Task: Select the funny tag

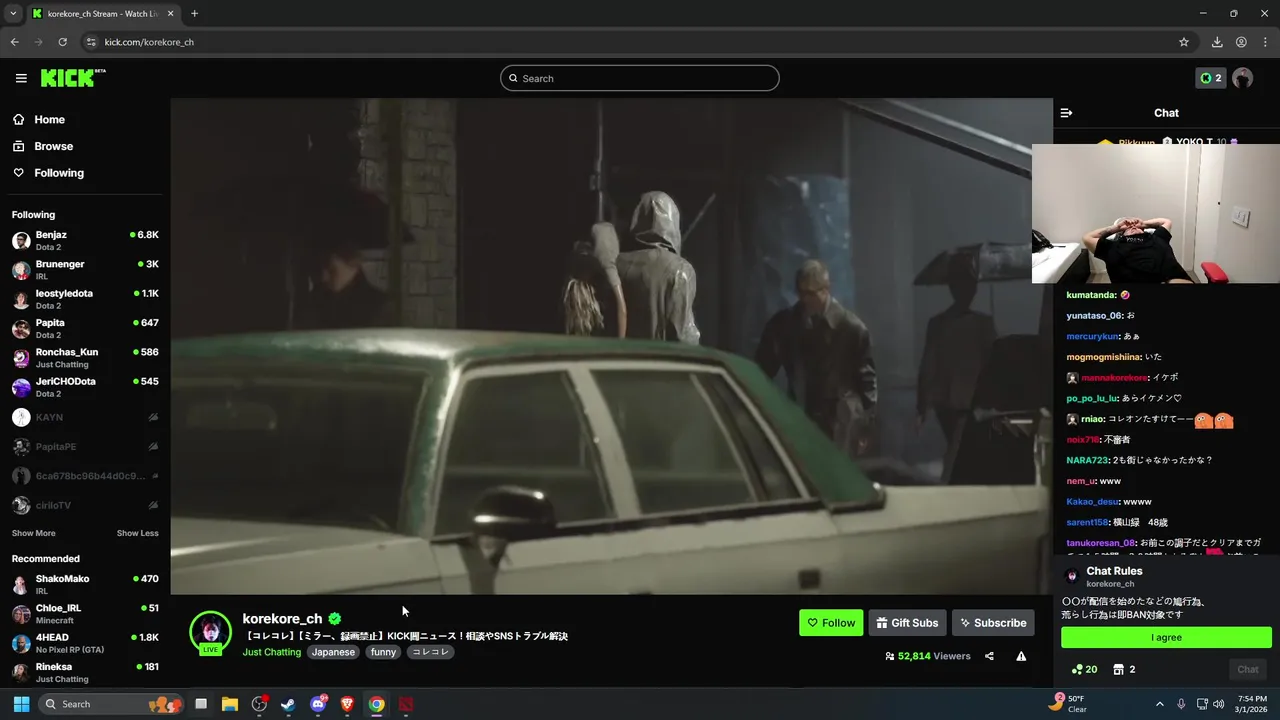Action: pyautogui.click(x=383, y=652)
